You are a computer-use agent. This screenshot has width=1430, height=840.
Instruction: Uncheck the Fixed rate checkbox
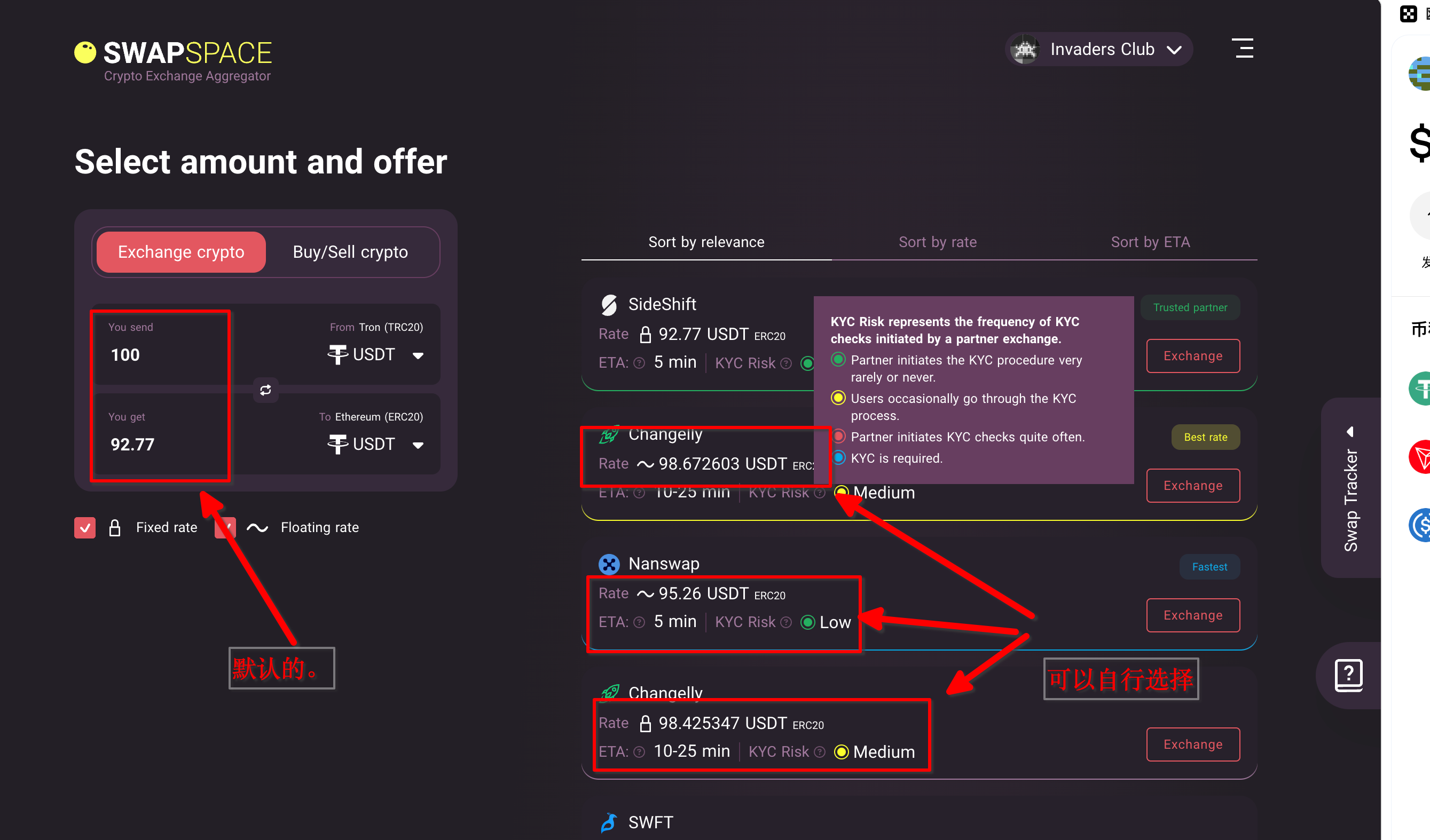(85, 527)
